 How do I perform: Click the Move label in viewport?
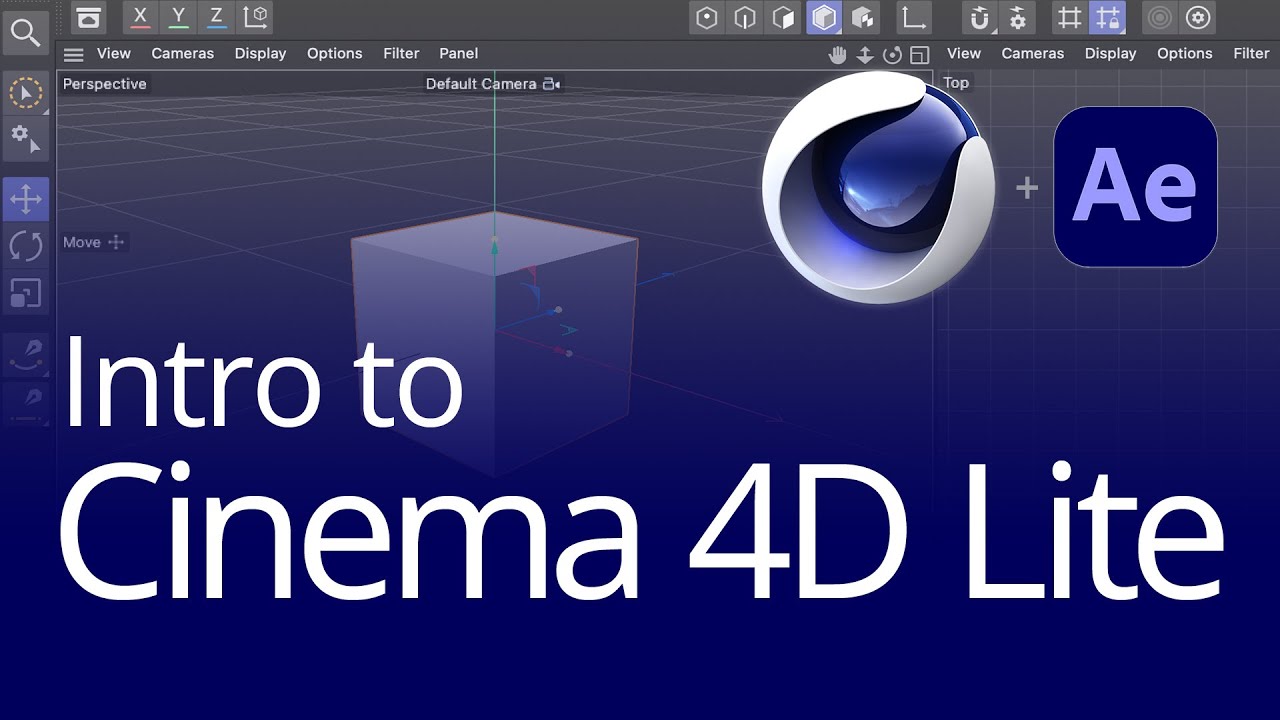pos(82,242)
